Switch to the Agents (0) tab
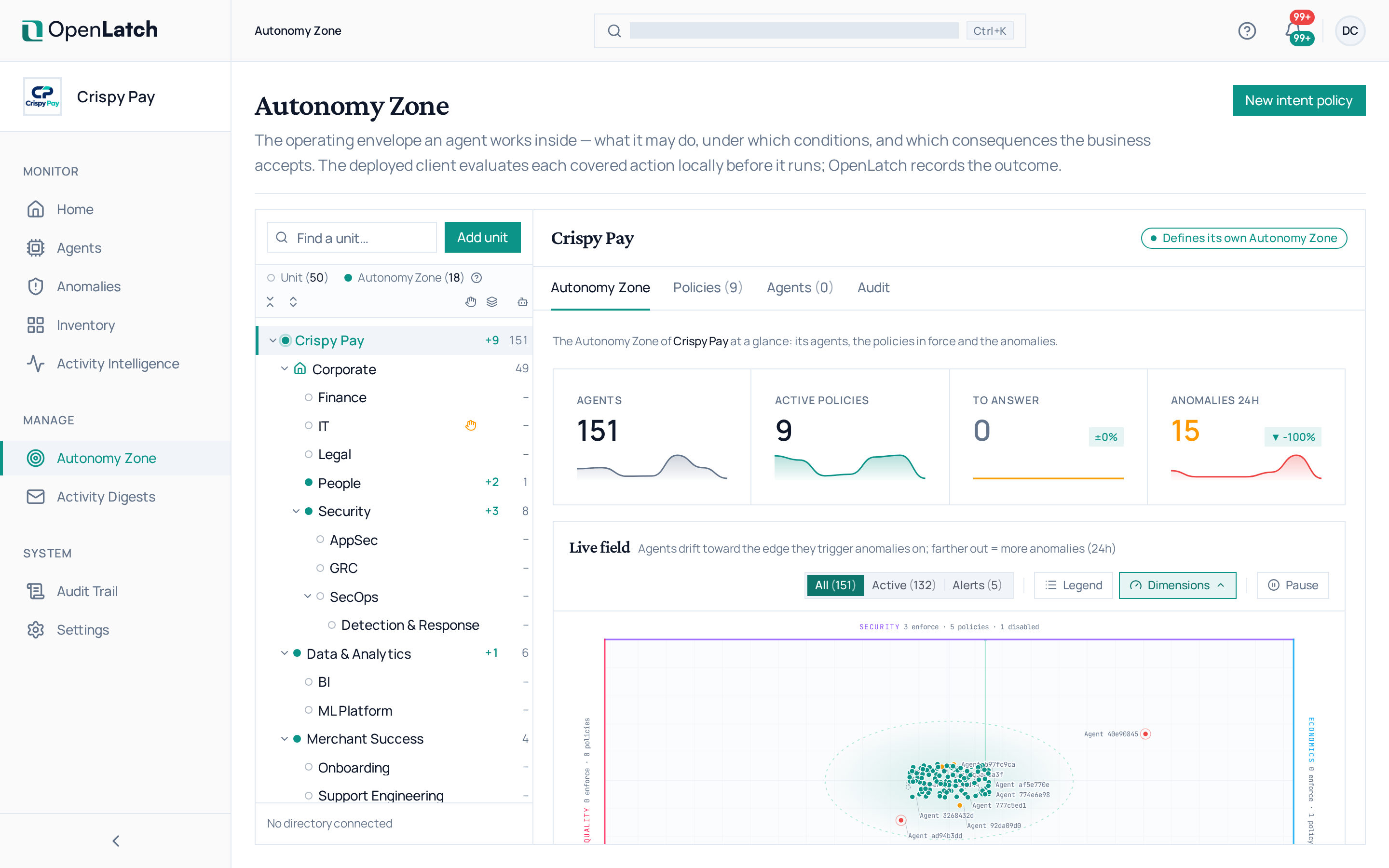The image size is (1389, 868). 800,287
